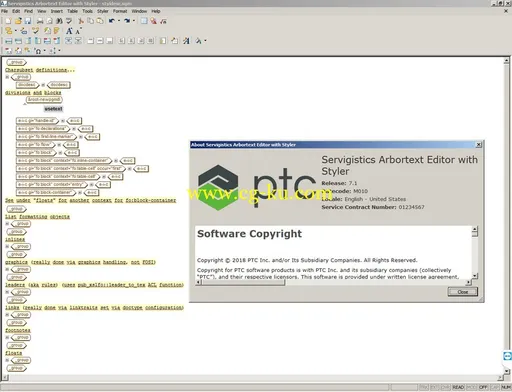Click the paint bucket icon in third toolbar
The image size is (512, 392).
pos(199,41)
